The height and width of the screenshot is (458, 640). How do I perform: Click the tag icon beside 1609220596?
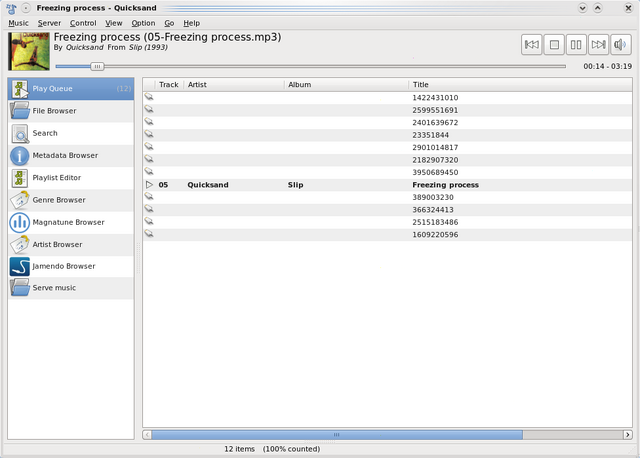[x=149, y=234]
